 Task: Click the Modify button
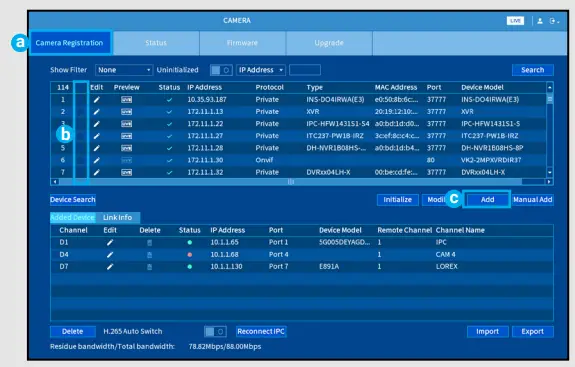click(x=436, y=199)
